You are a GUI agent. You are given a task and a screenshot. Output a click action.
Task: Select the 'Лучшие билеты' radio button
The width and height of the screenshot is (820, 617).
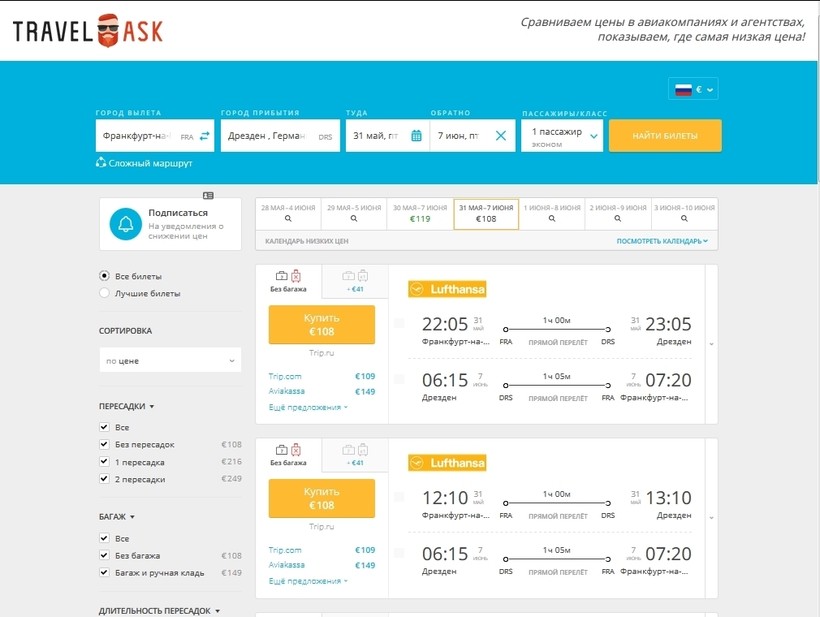(104, 293)
